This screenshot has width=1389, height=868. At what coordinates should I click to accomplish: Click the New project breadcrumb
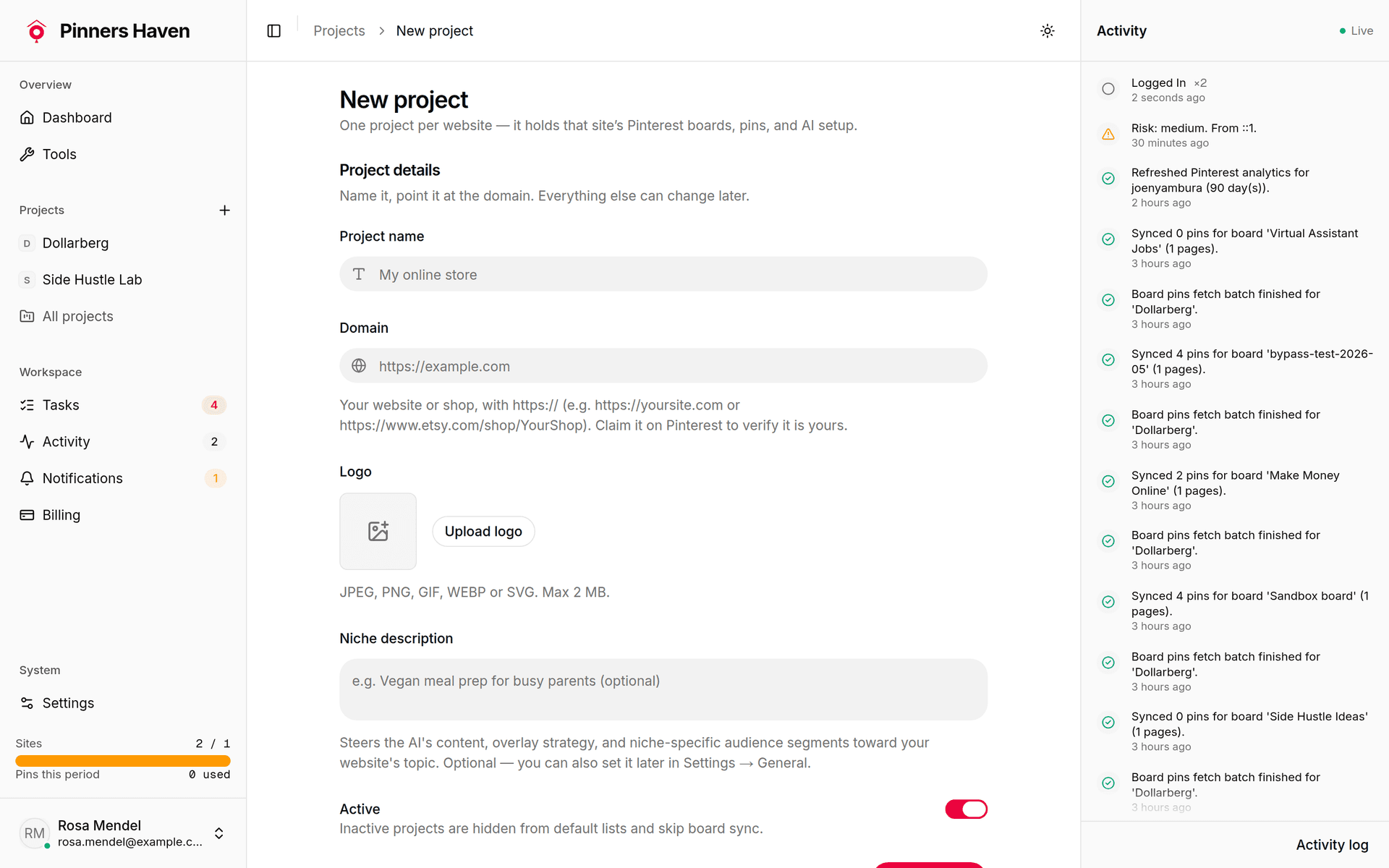434,30
